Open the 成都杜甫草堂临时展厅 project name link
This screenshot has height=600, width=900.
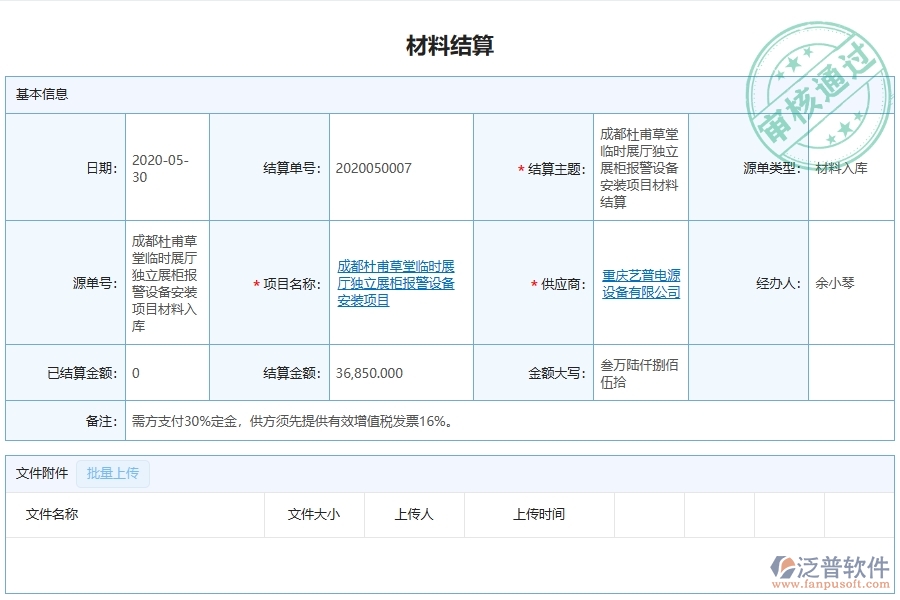(399, 283)
